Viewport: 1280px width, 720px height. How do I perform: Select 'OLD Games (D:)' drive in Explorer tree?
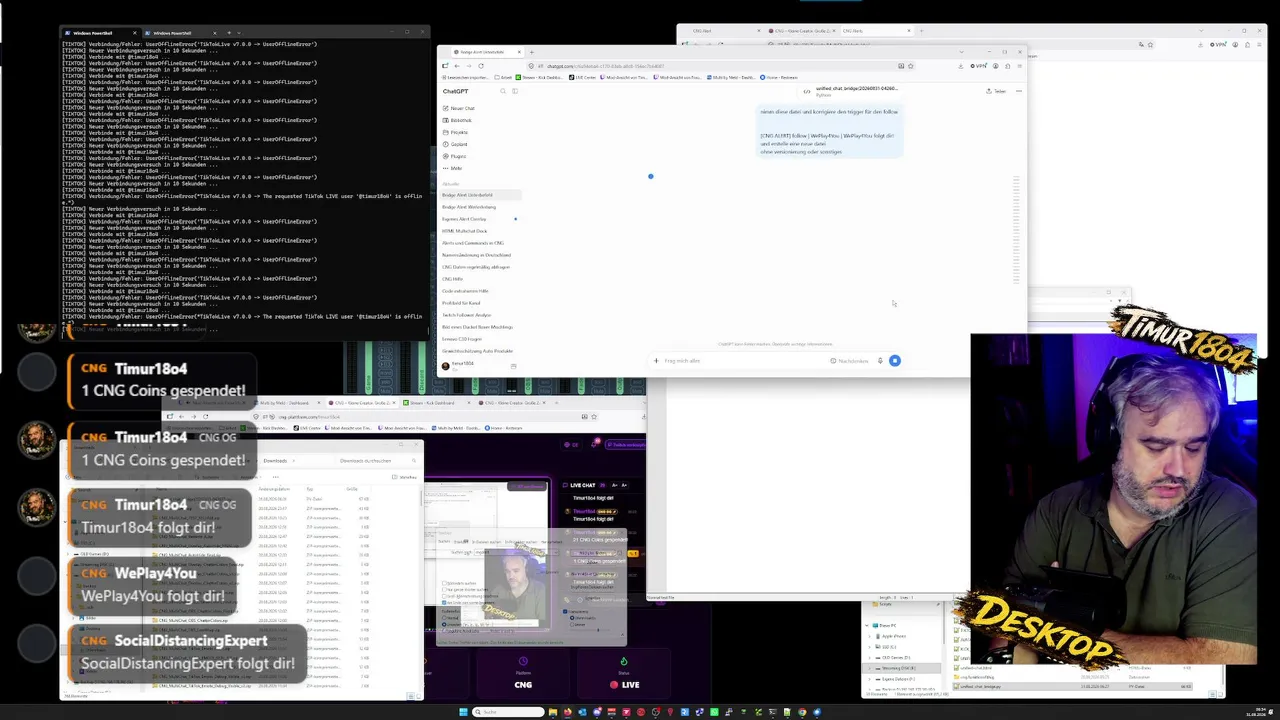pyautogui.click(x=896, y=658)
